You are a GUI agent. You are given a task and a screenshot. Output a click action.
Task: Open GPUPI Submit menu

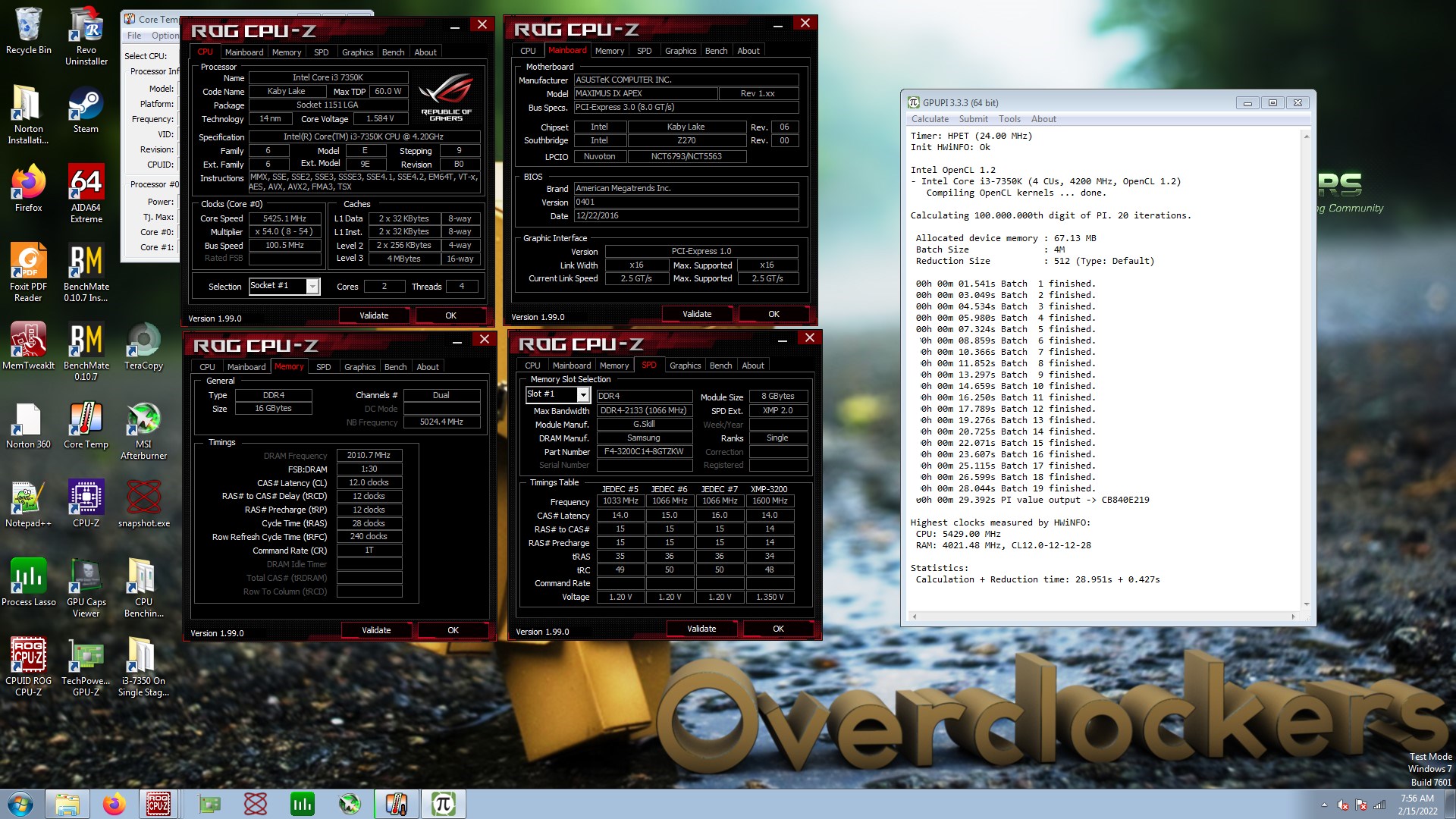point(973,119)
